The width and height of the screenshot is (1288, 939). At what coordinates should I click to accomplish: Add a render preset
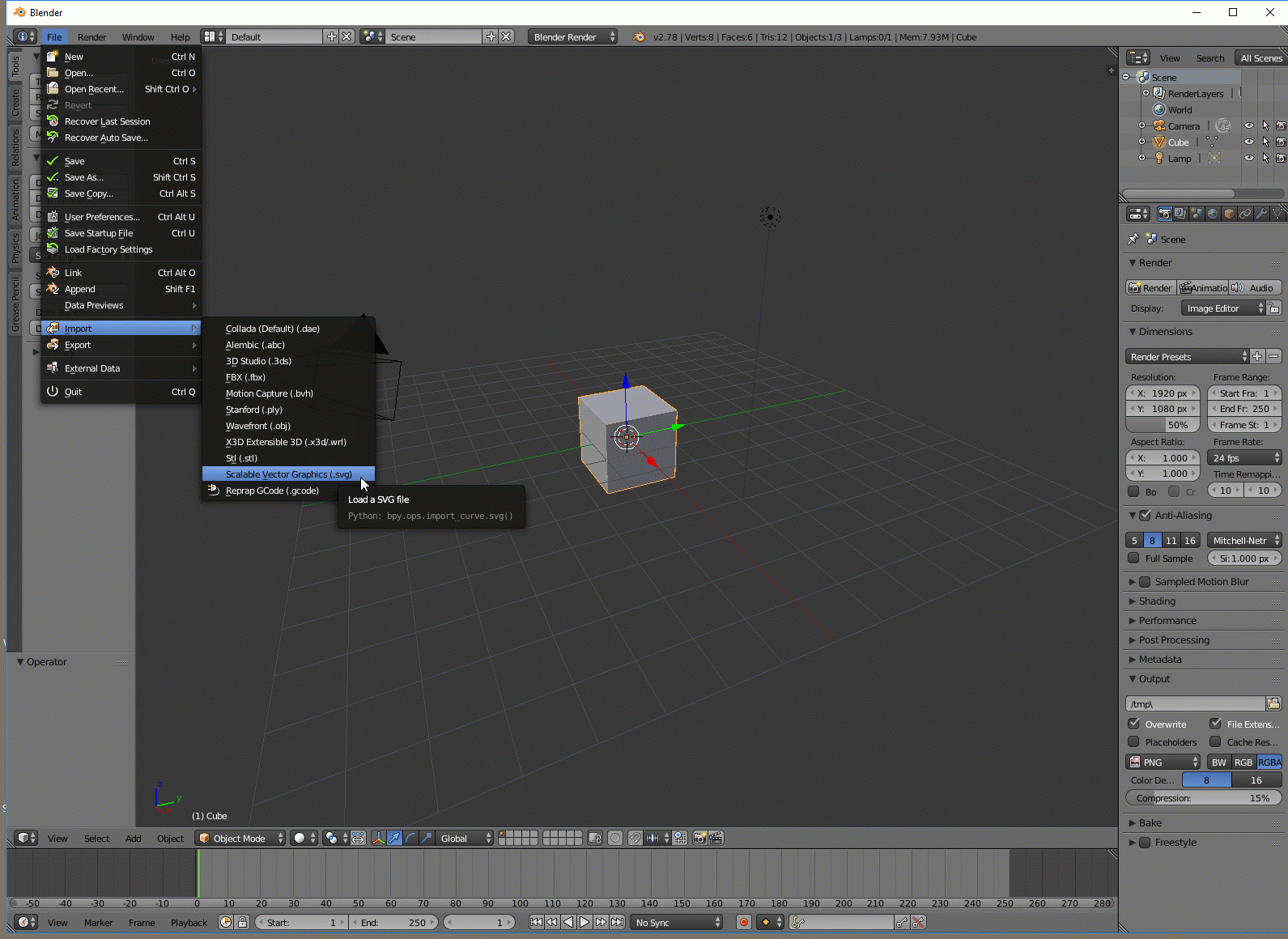1257,356
